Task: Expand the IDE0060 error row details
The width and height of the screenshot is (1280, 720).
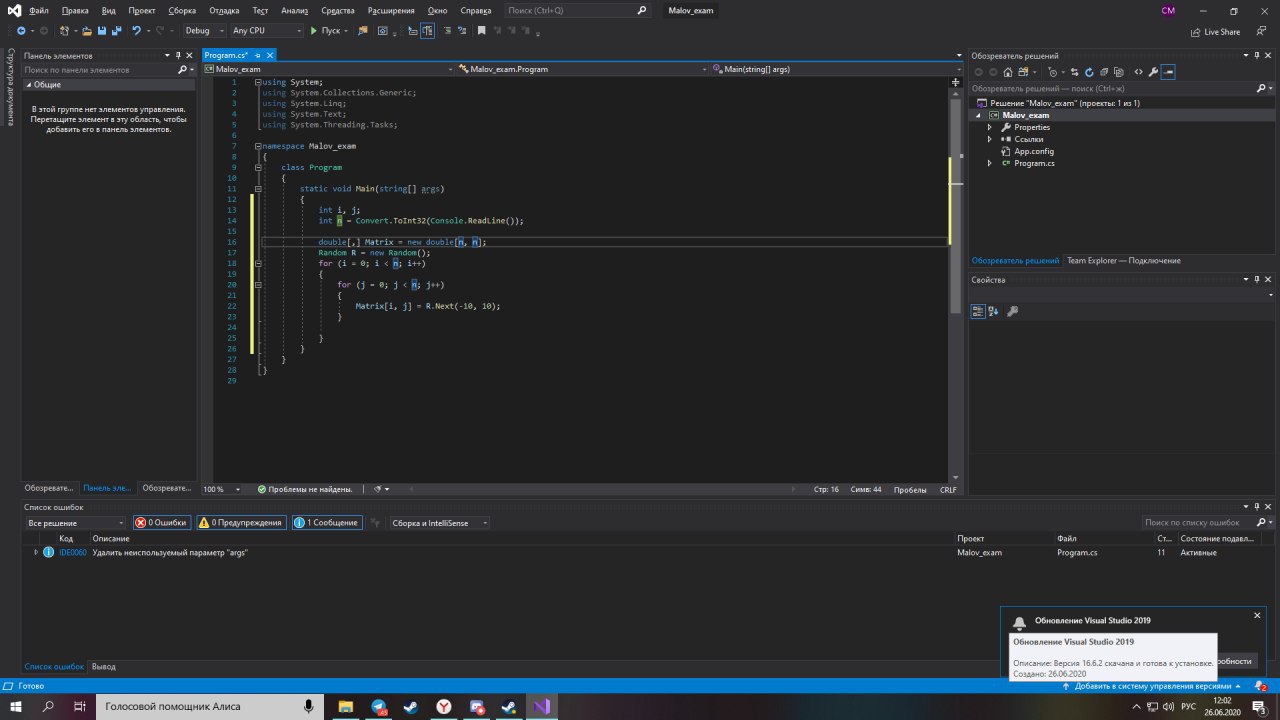Action: (36, 552)
